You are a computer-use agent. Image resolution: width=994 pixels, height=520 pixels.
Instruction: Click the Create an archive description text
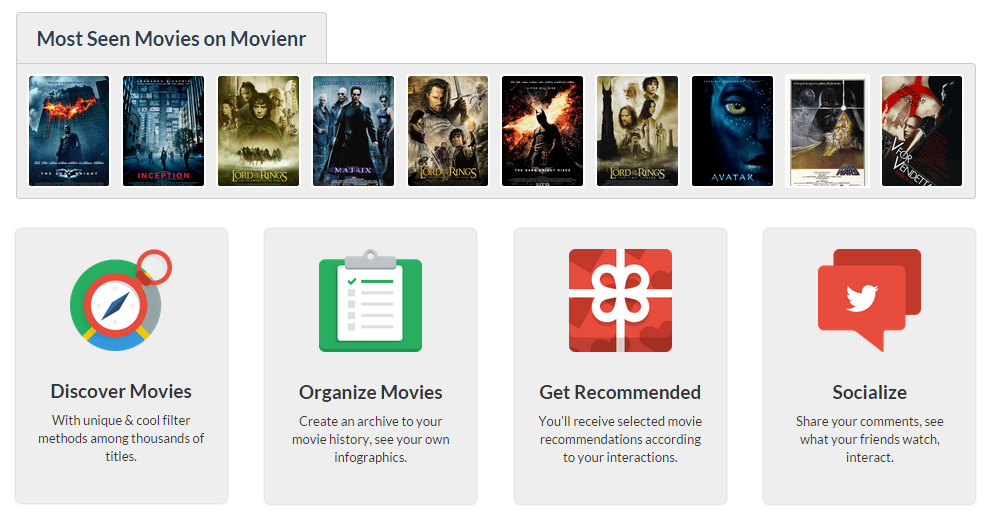coord(370,439)
